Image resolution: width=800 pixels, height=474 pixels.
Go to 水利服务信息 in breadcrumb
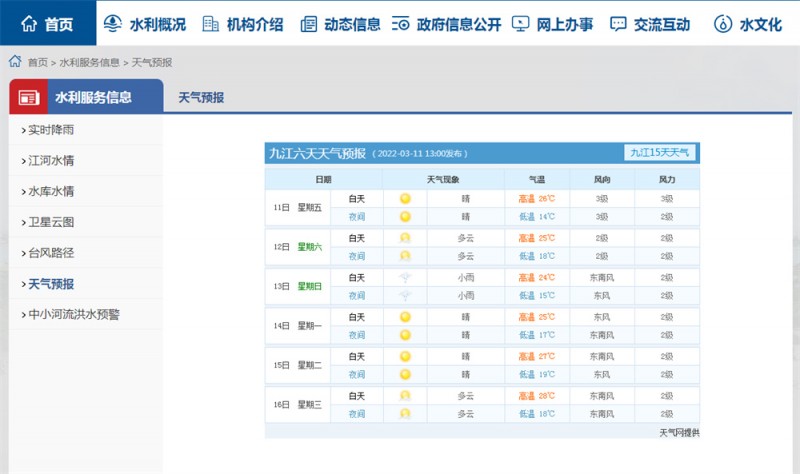pyautogui.click(x=89, y=62)
